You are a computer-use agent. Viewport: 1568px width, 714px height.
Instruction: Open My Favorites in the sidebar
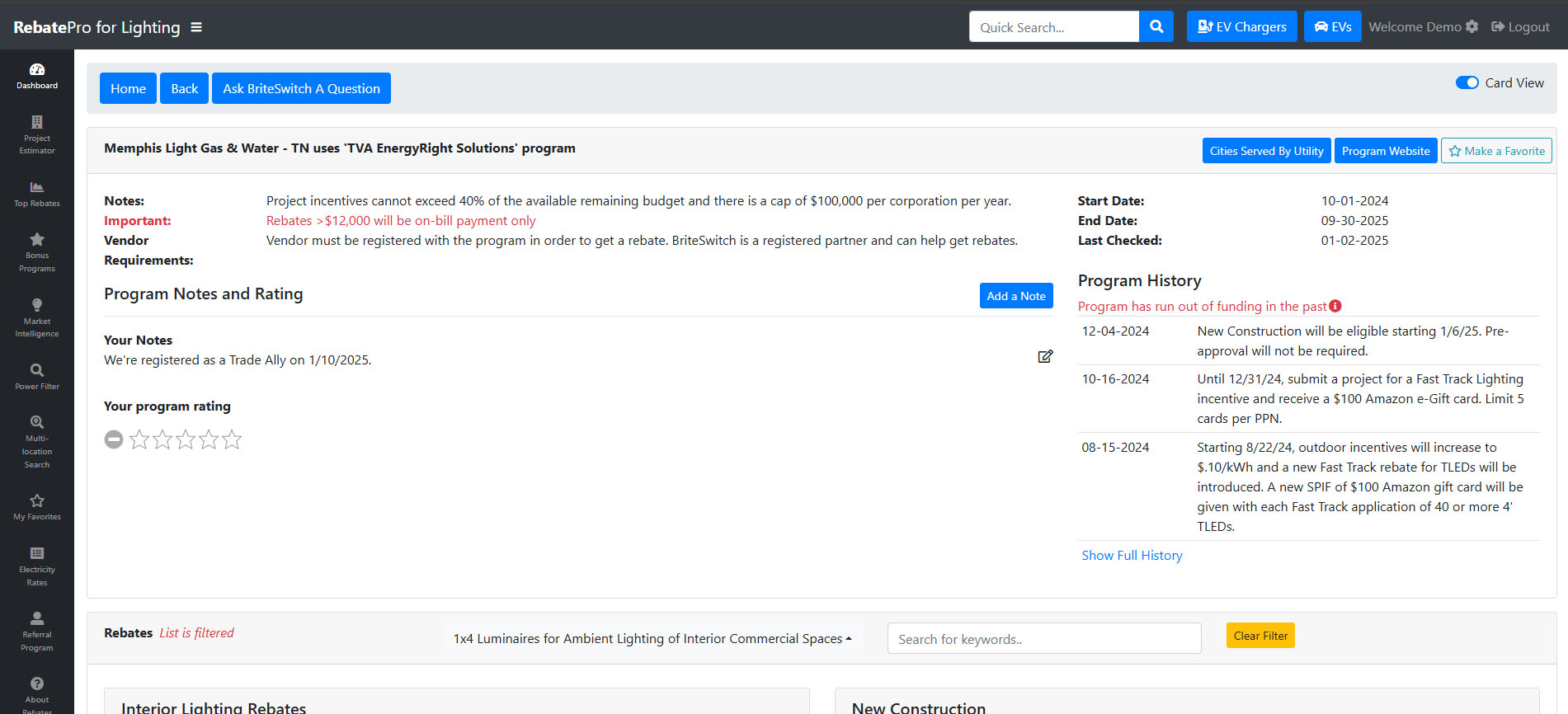(x=37, y=507)
